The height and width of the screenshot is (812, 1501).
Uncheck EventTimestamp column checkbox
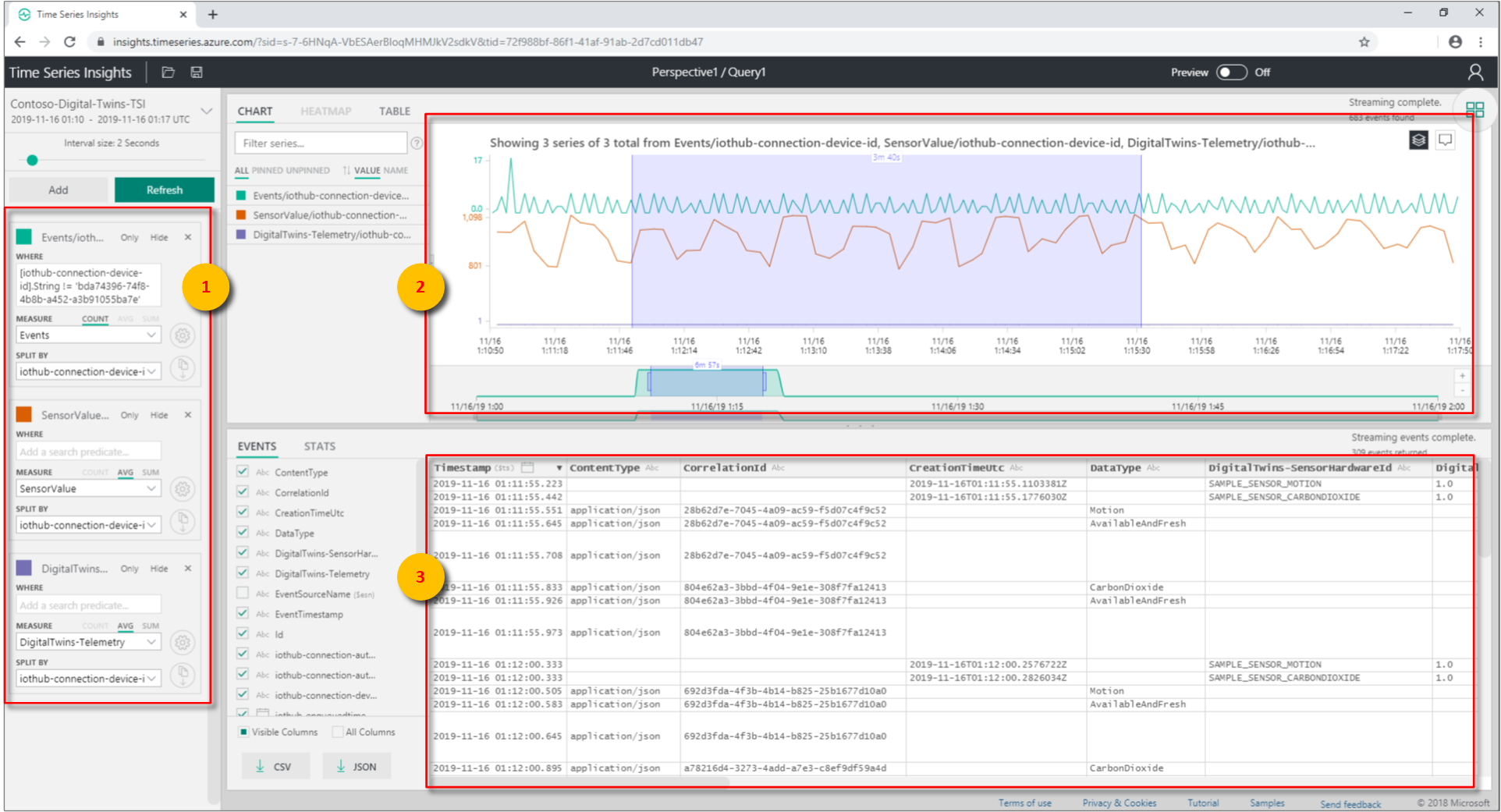243,613
